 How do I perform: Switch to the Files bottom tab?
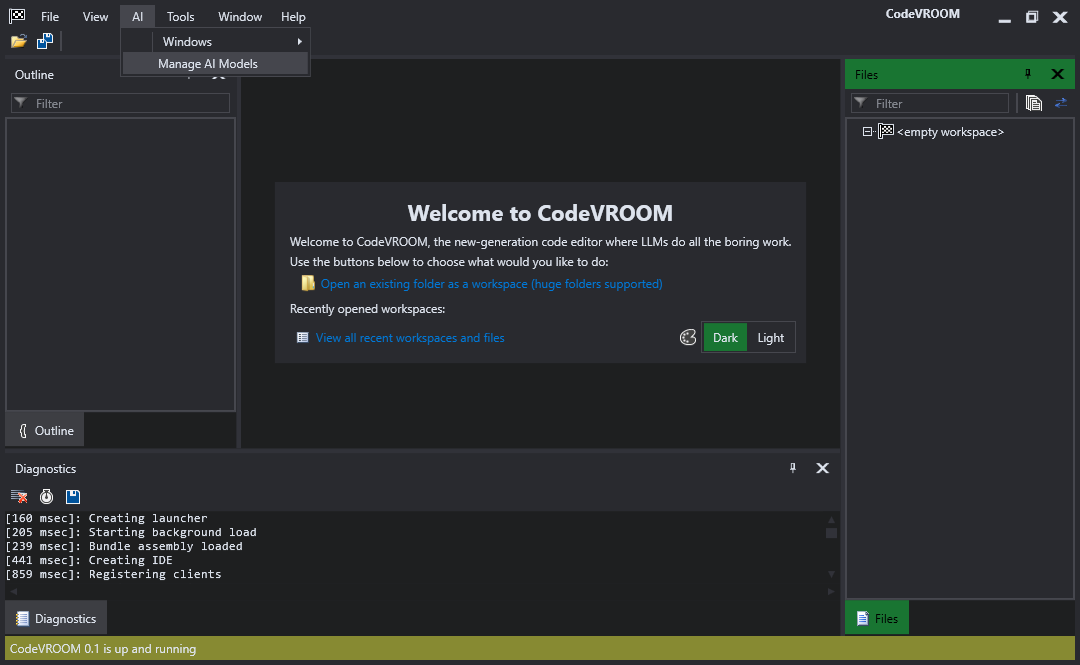coord(877,618)
